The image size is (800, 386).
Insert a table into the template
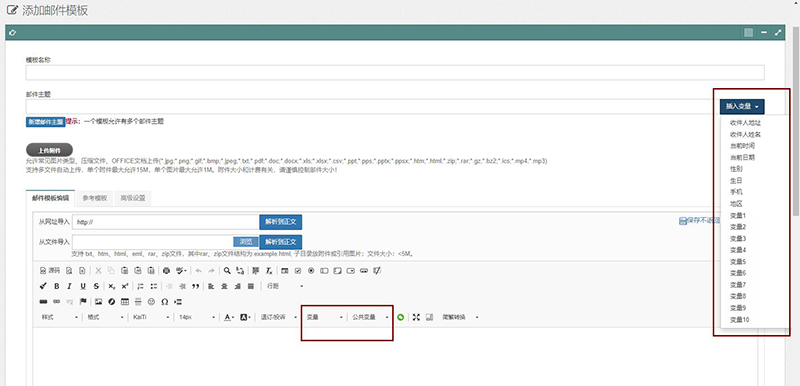pos(124,302)
